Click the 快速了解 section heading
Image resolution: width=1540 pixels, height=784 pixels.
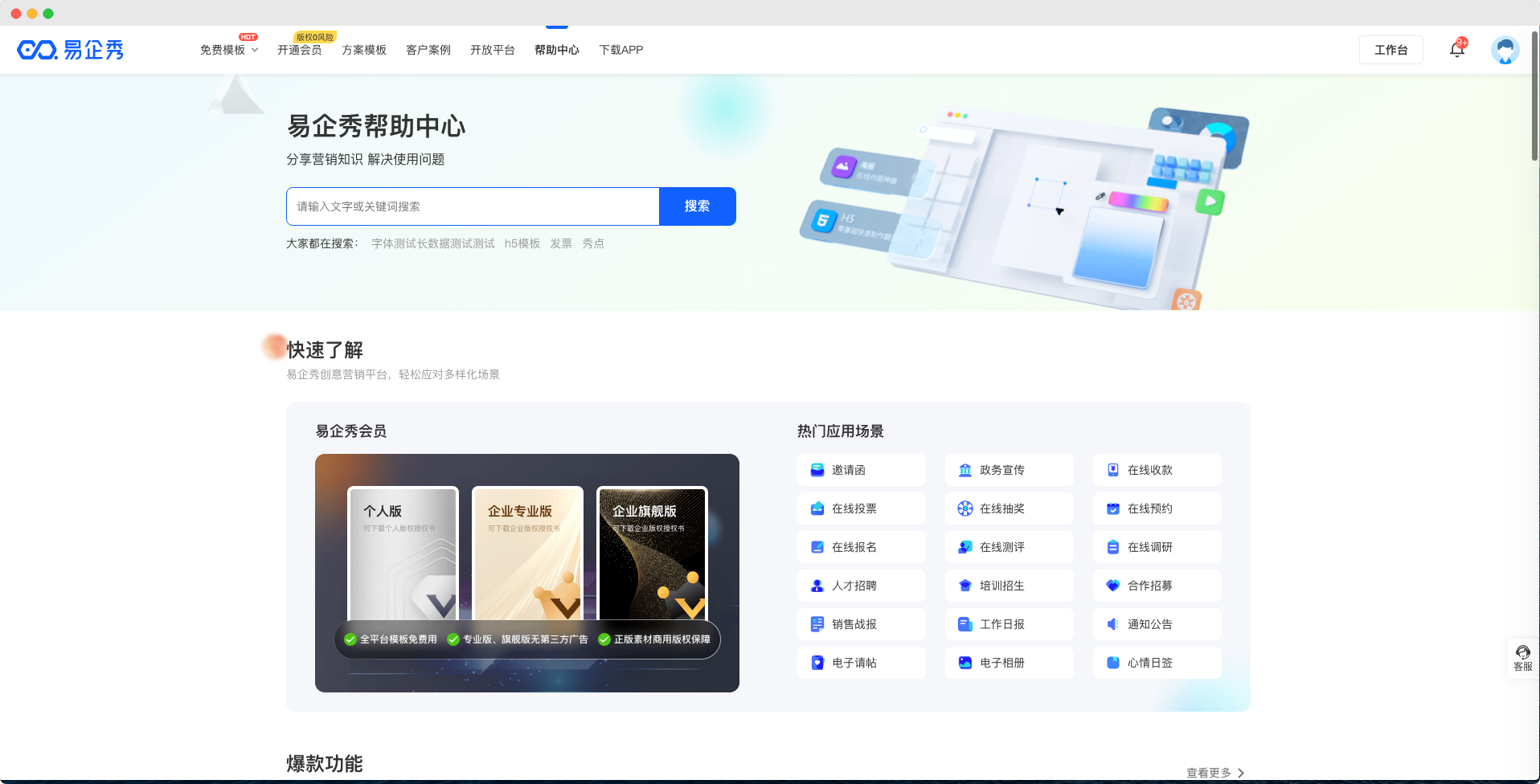[x=325, y=350]
